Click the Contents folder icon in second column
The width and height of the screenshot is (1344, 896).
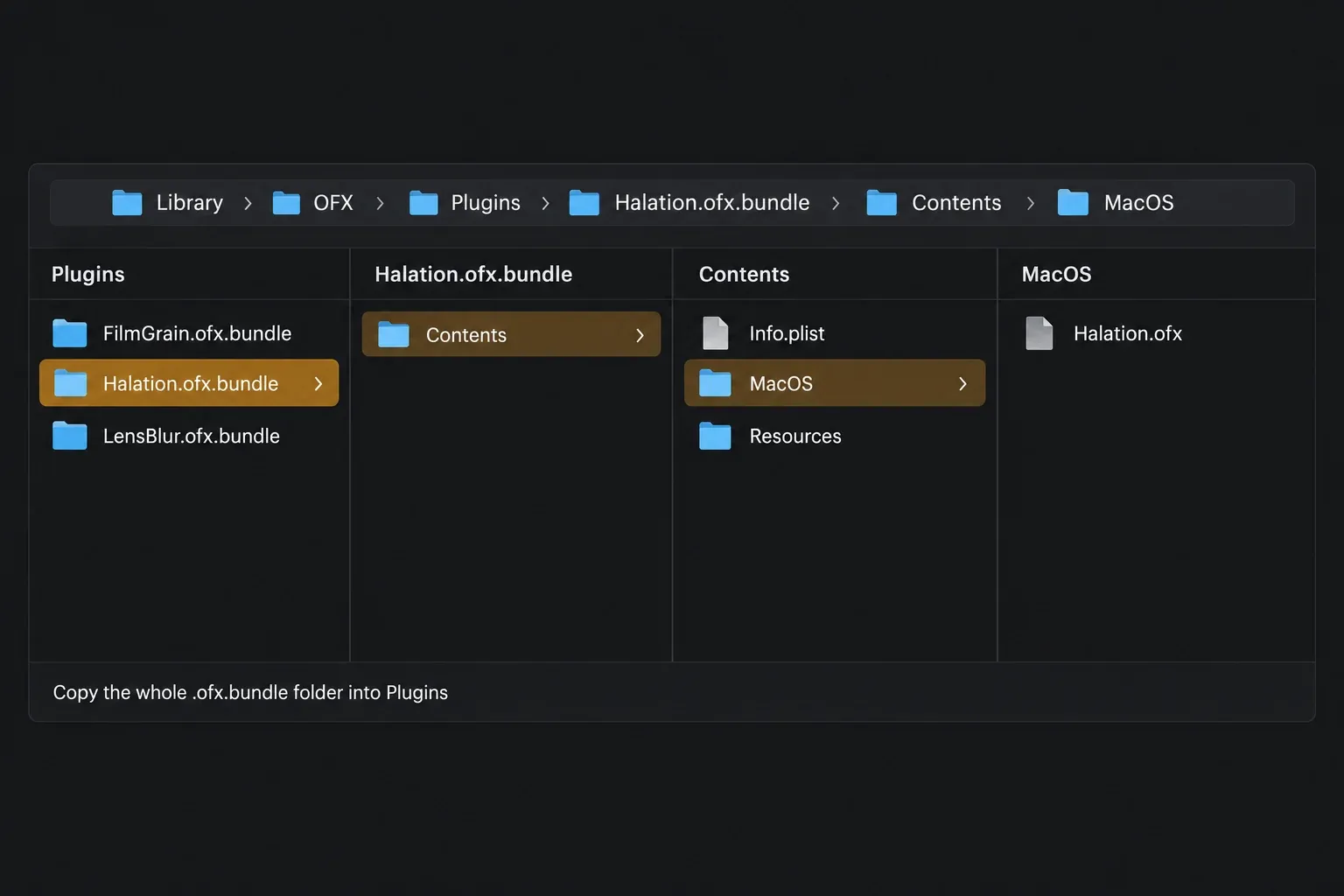coord(394,334)
